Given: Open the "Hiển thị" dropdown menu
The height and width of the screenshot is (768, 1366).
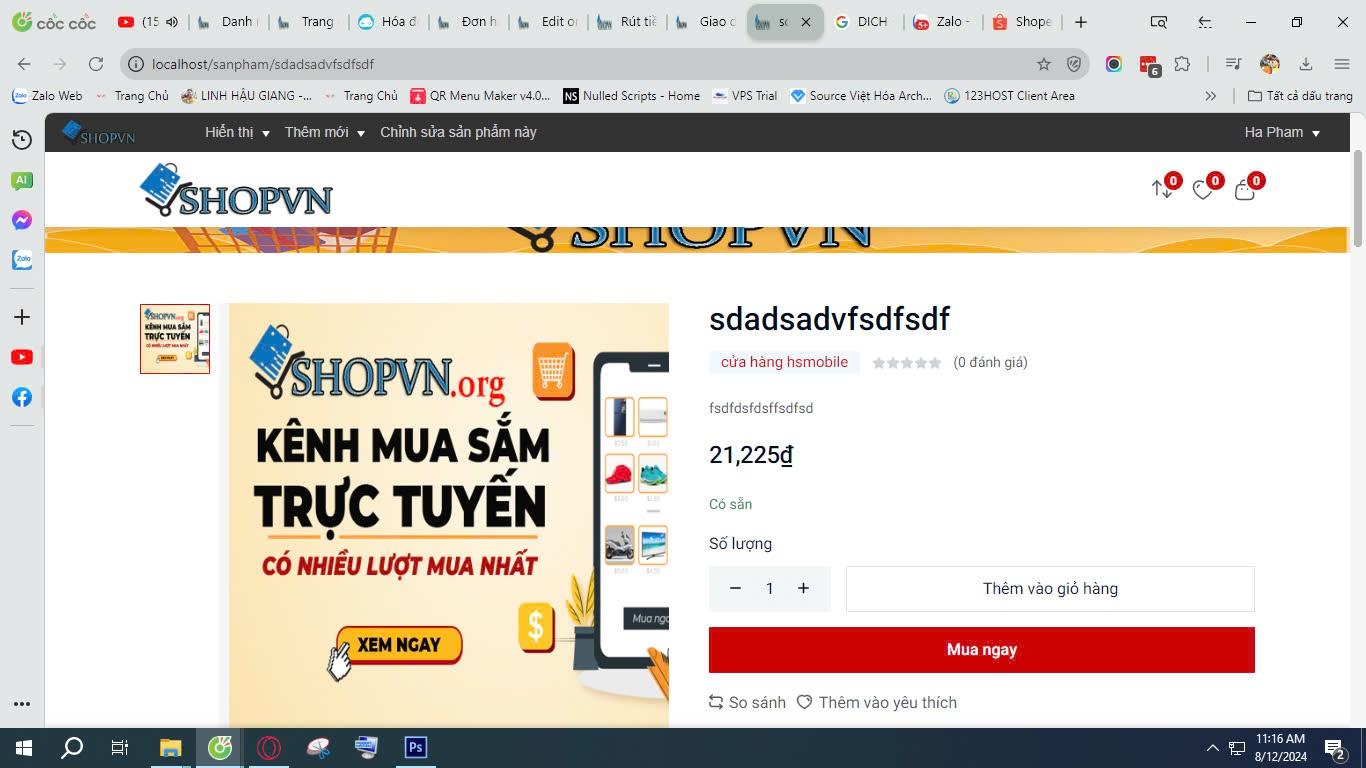Looking at the screenshot, I should click(x=236, y=131).
